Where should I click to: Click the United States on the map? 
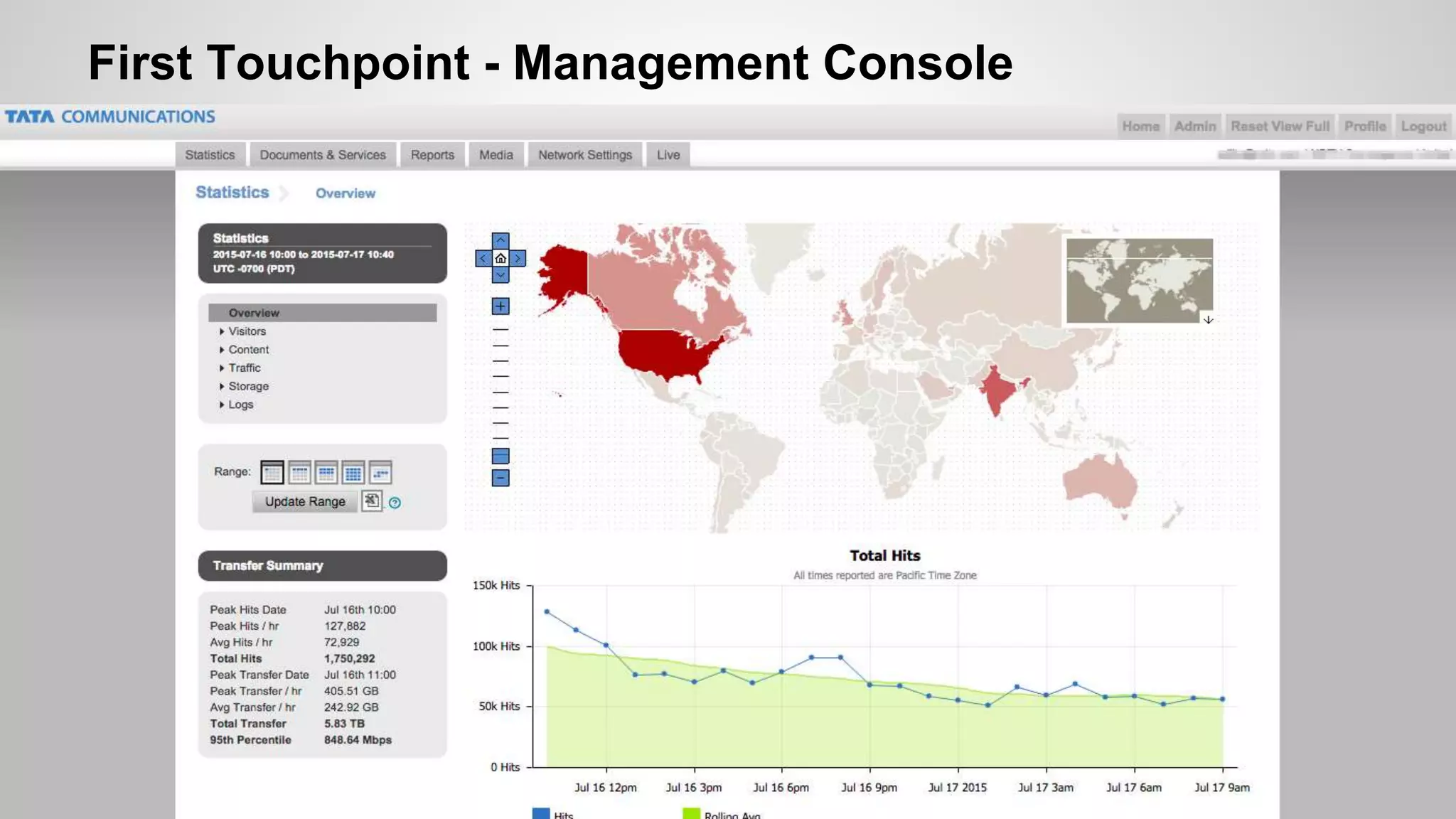coord(665,353)
